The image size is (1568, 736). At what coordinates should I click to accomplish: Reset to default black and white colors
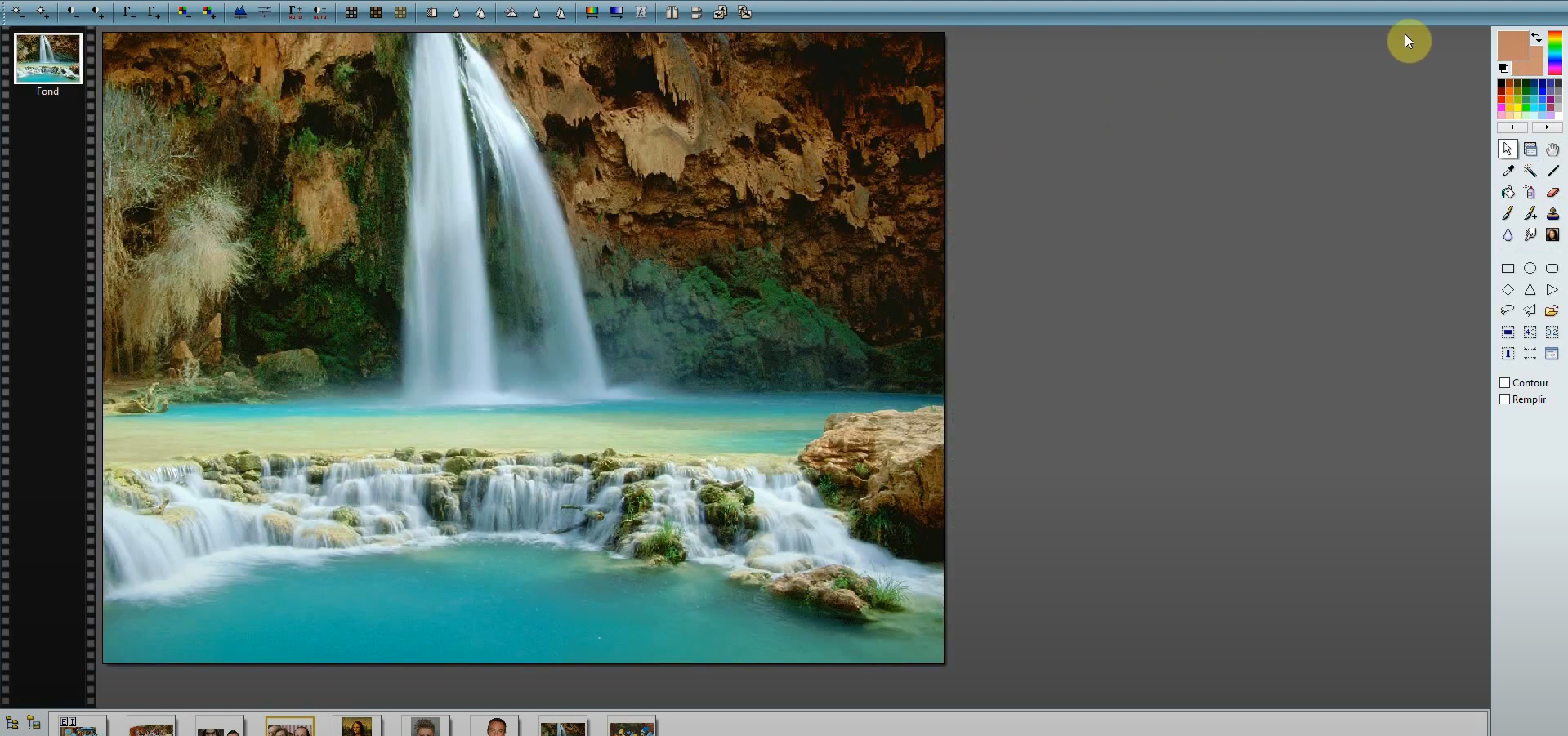(1503, 69)
